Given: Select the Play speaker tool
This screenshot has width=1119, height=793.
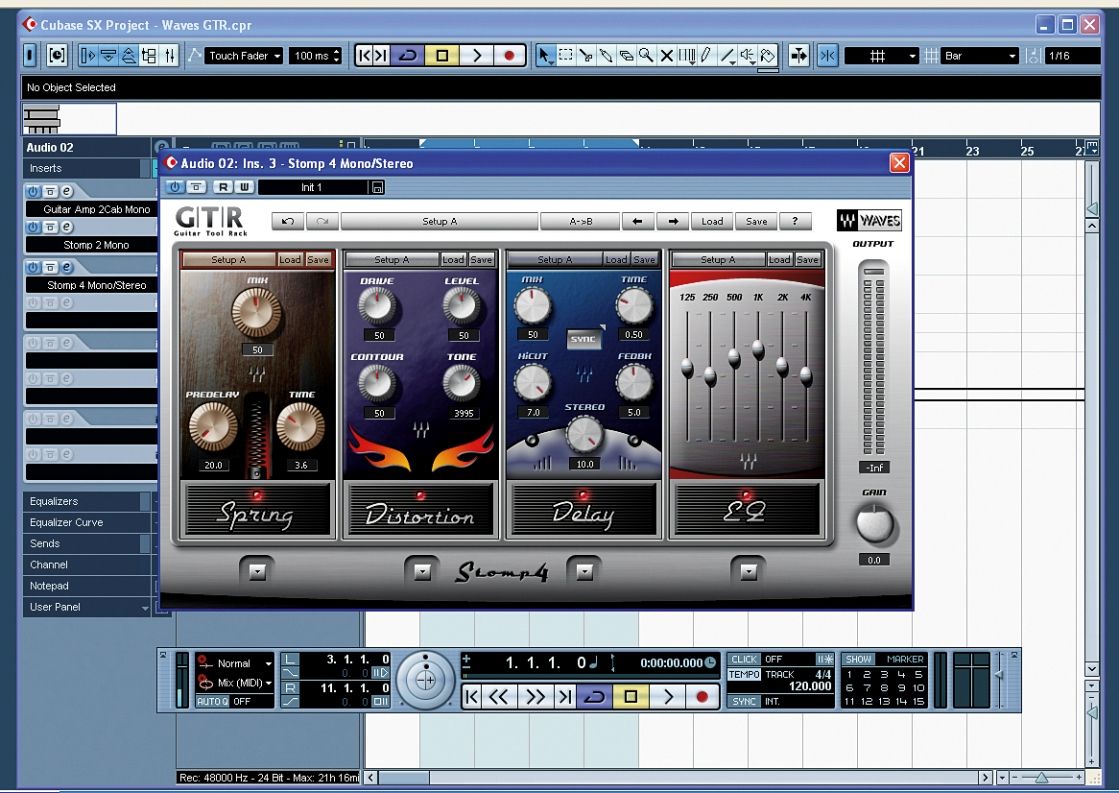Looking at the screenshot, I should tap(747, 56).
